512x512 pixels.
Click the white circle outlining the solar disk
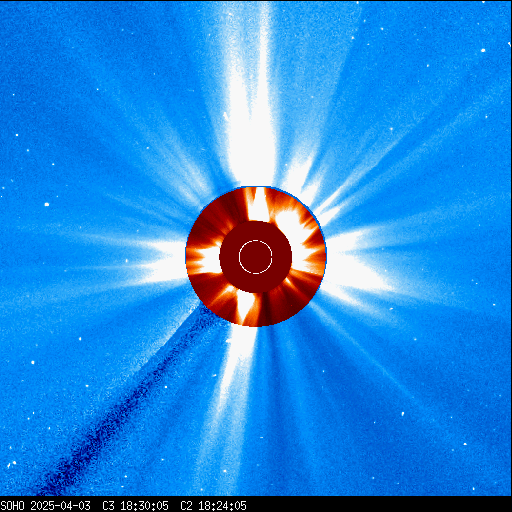pos(256,257)
